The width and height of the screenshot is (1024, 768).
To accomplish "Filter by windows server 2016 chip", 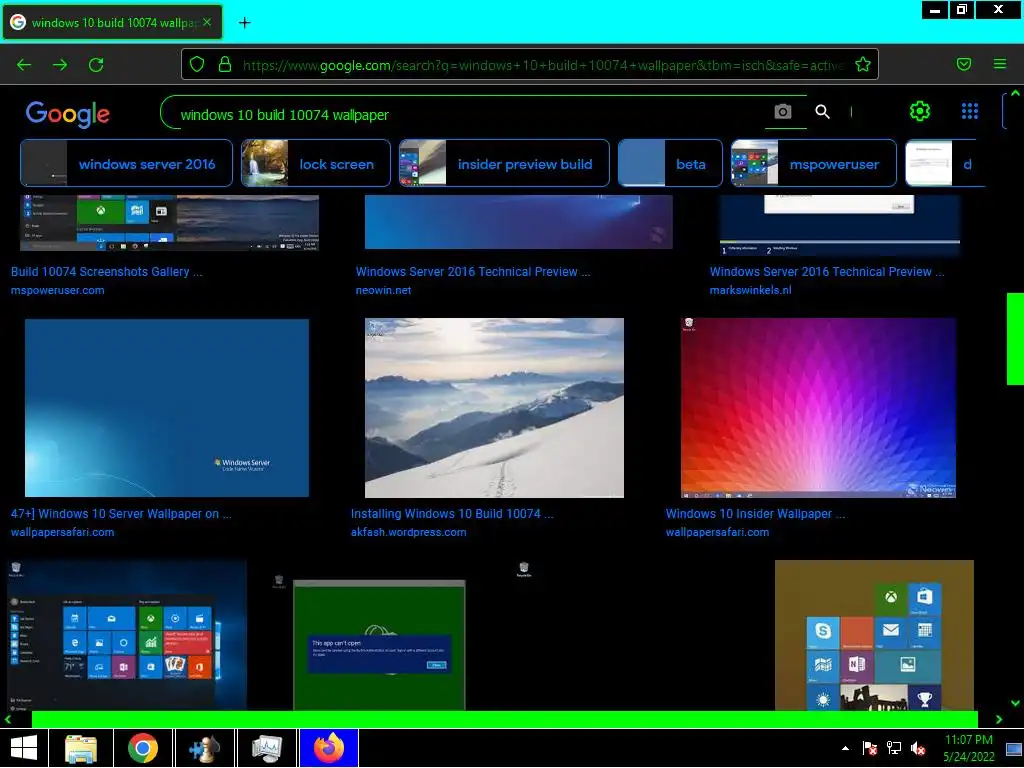I will point(127,163).
